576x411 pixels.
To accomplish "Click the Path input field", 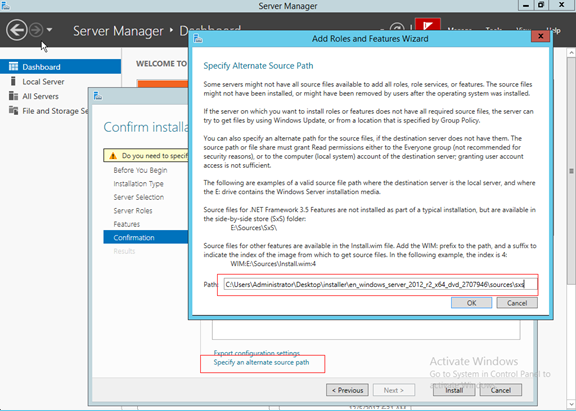I will point(380,284).
